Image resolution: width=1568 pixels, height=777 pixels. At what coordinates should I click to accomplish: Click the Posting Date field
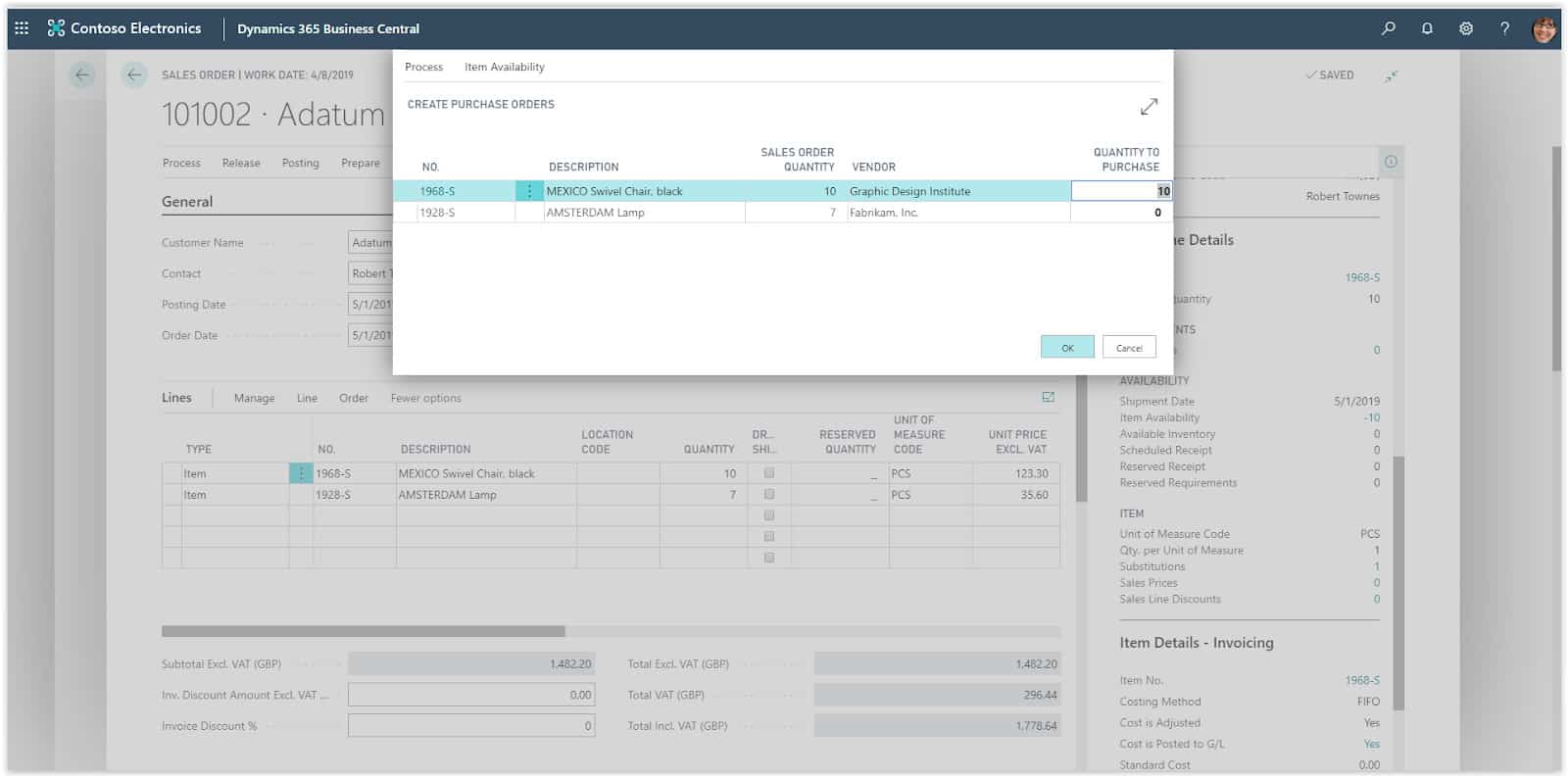coord(370,305)
